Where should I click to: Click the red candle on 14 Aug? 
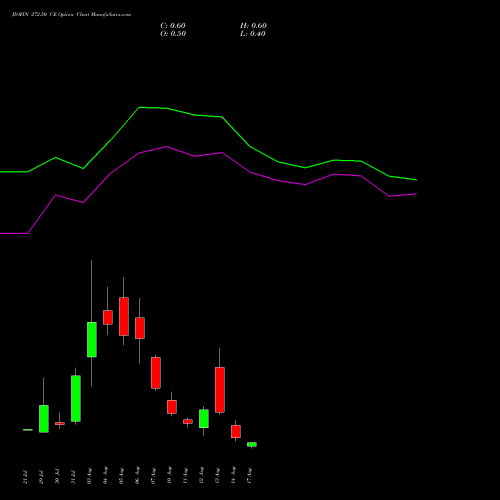click(236, 431)
